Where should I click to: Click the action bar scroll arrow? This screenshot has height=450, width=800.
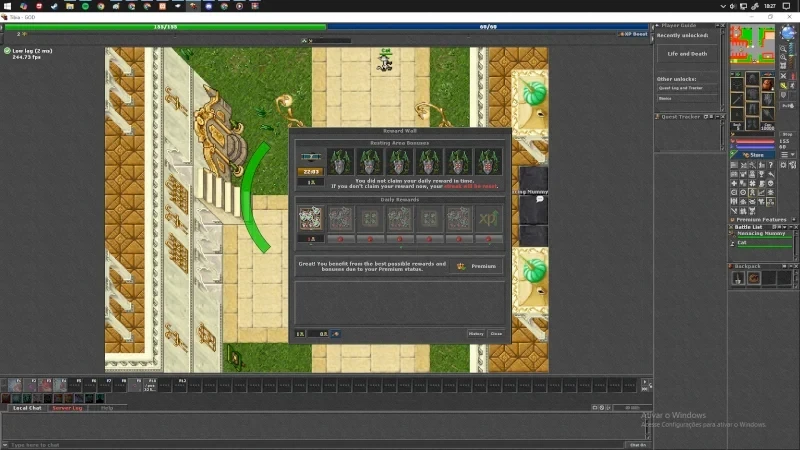point(644,382)
